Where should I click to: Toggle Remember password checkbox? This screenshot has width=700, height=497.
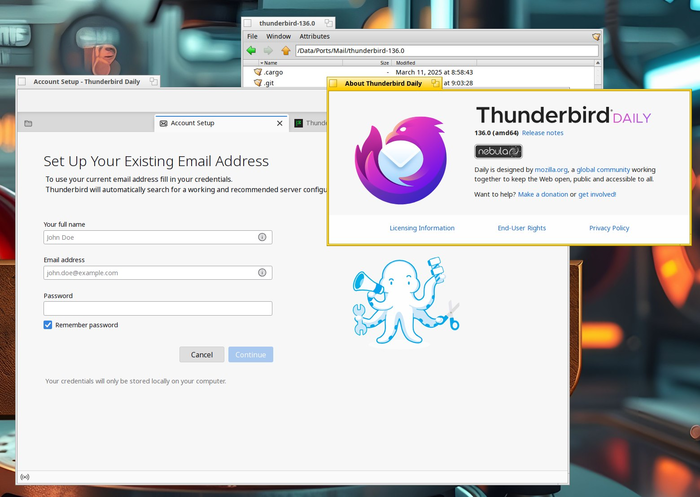click(x=48, y=325)
